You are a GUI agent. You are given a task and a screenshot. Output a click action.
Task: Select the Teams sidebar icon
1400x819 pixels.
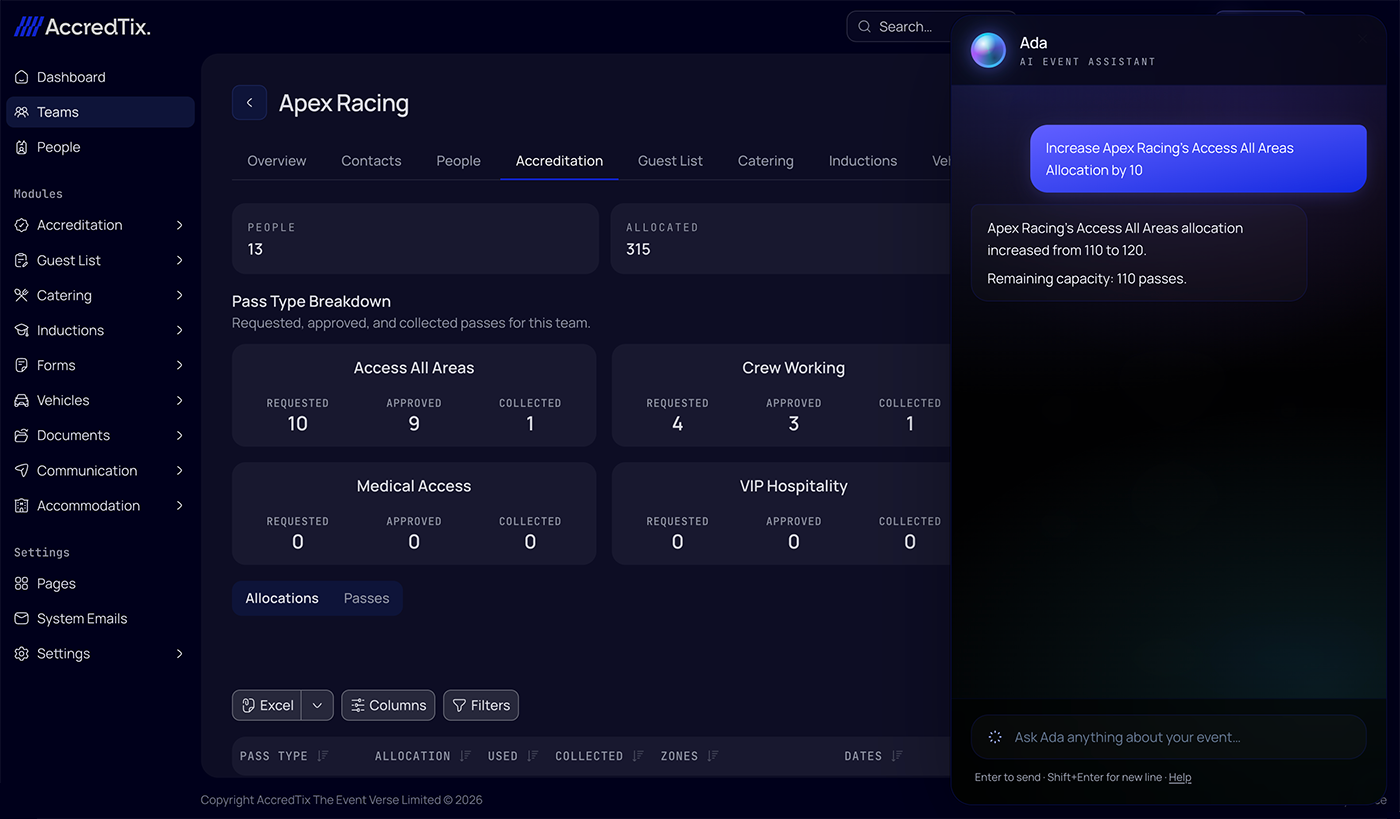[x=22, y=112]
